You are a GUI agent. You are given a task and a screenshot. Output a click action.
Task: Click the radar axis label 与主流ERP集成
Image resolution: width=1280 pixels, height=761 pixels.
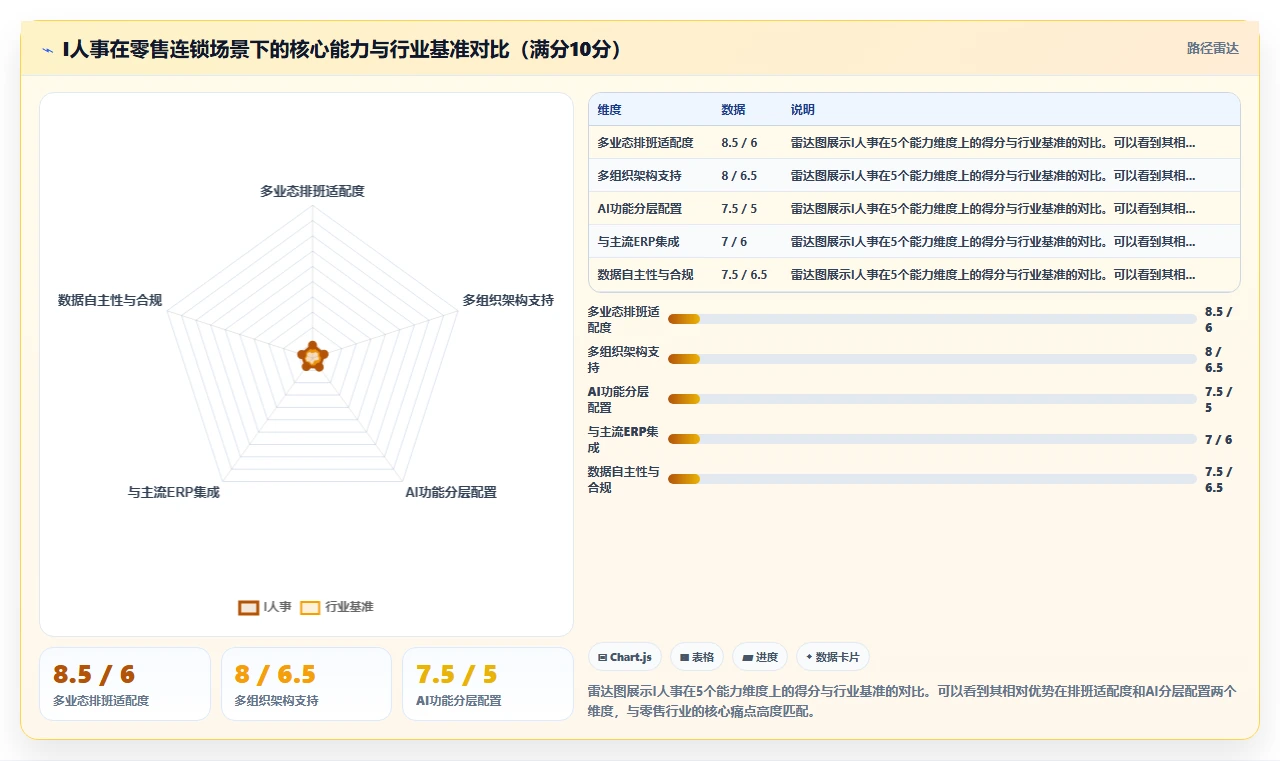tap(173, 492)
